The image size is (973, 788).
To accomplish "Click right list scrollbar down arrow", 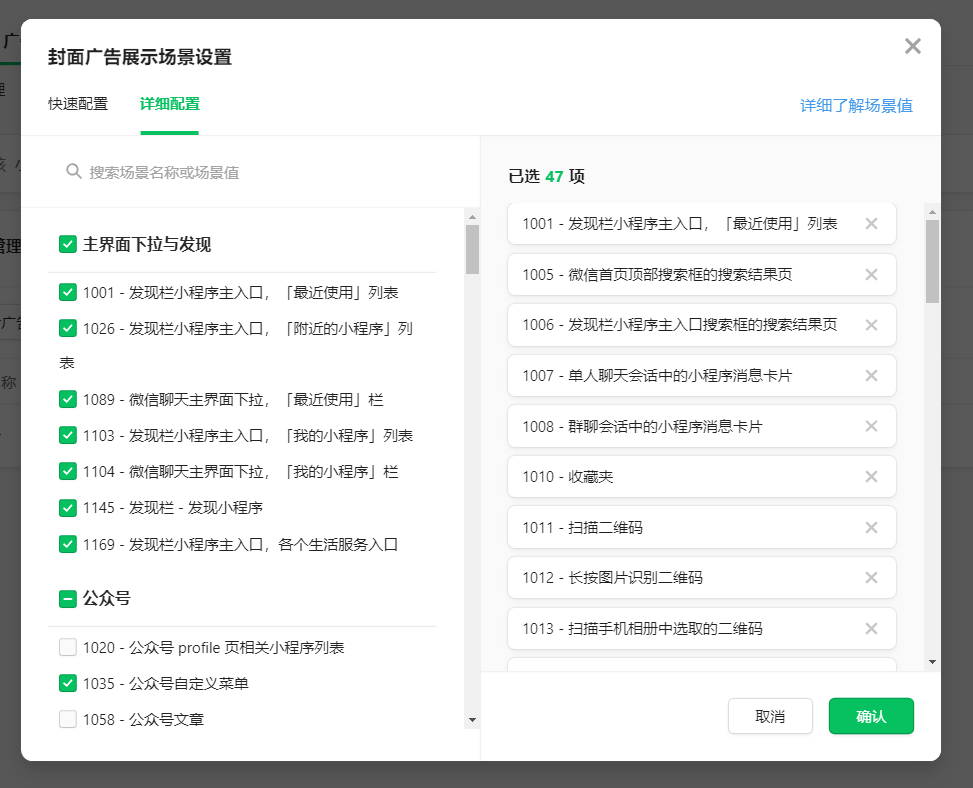I will pos(932,662).
